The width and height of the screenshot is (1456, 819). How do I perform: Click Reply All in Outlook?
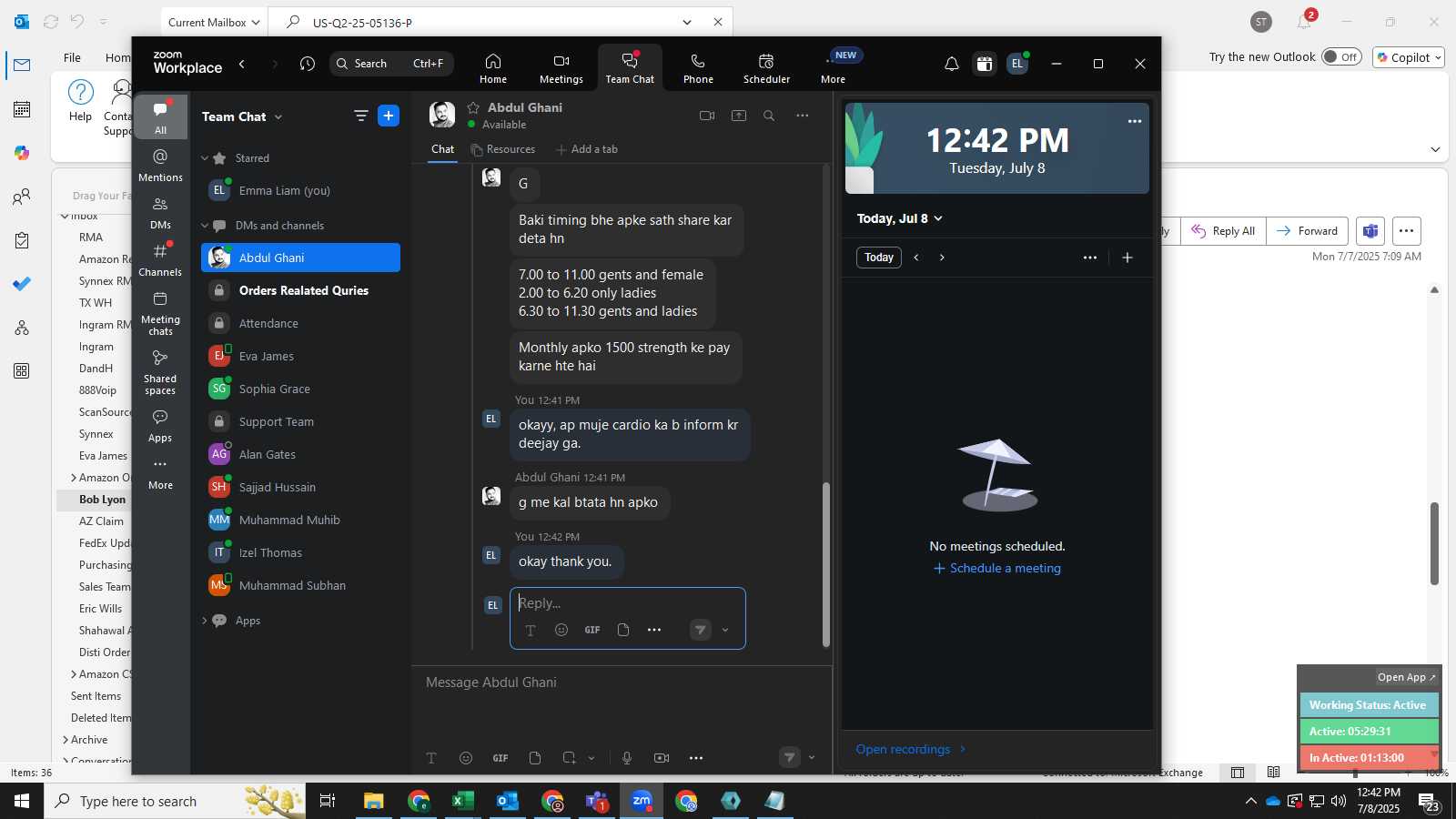click(1223, 231)
